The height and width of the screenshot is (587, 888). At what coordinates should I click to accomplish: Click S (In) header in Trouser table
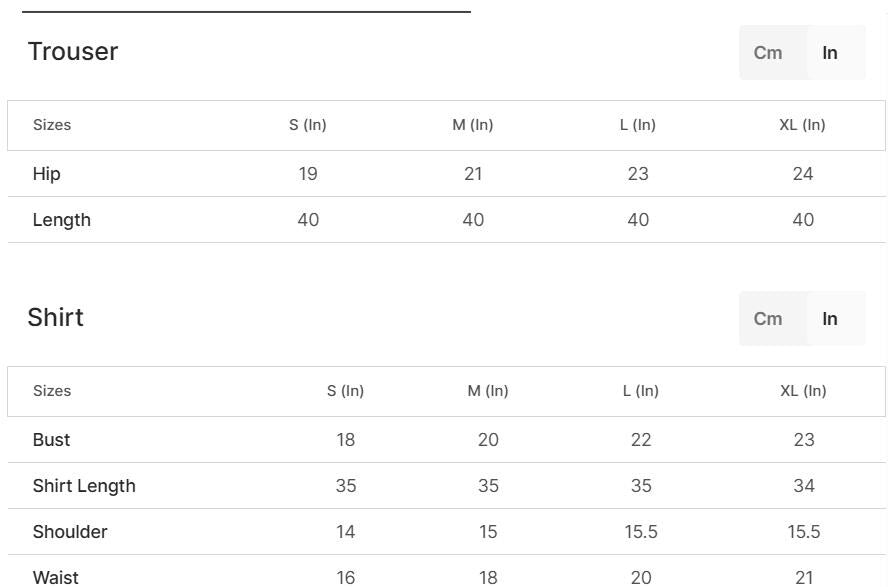[308, 125]
